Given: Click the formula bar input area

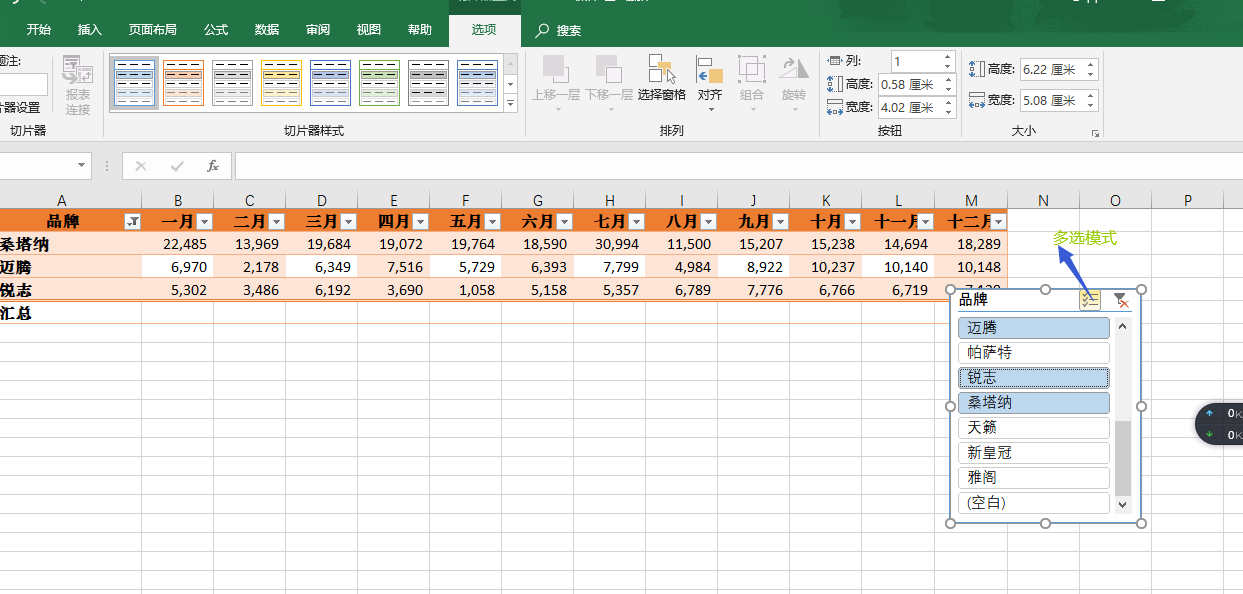Looking at the screenshot, I should 738,166.
